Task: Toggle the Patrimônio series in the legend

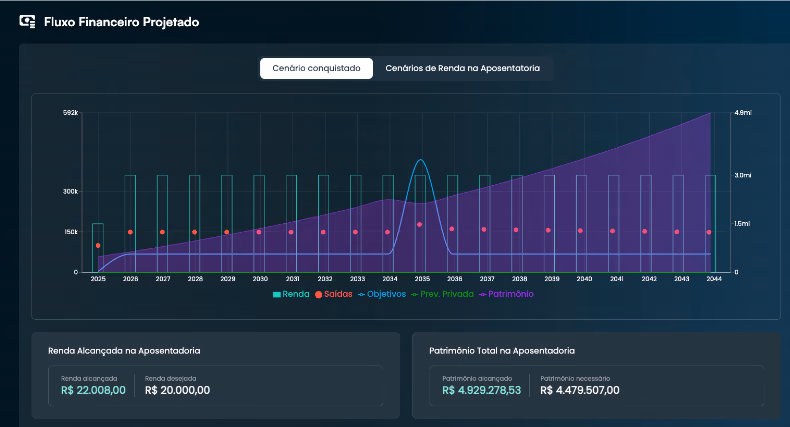Action: coord(506,294)
